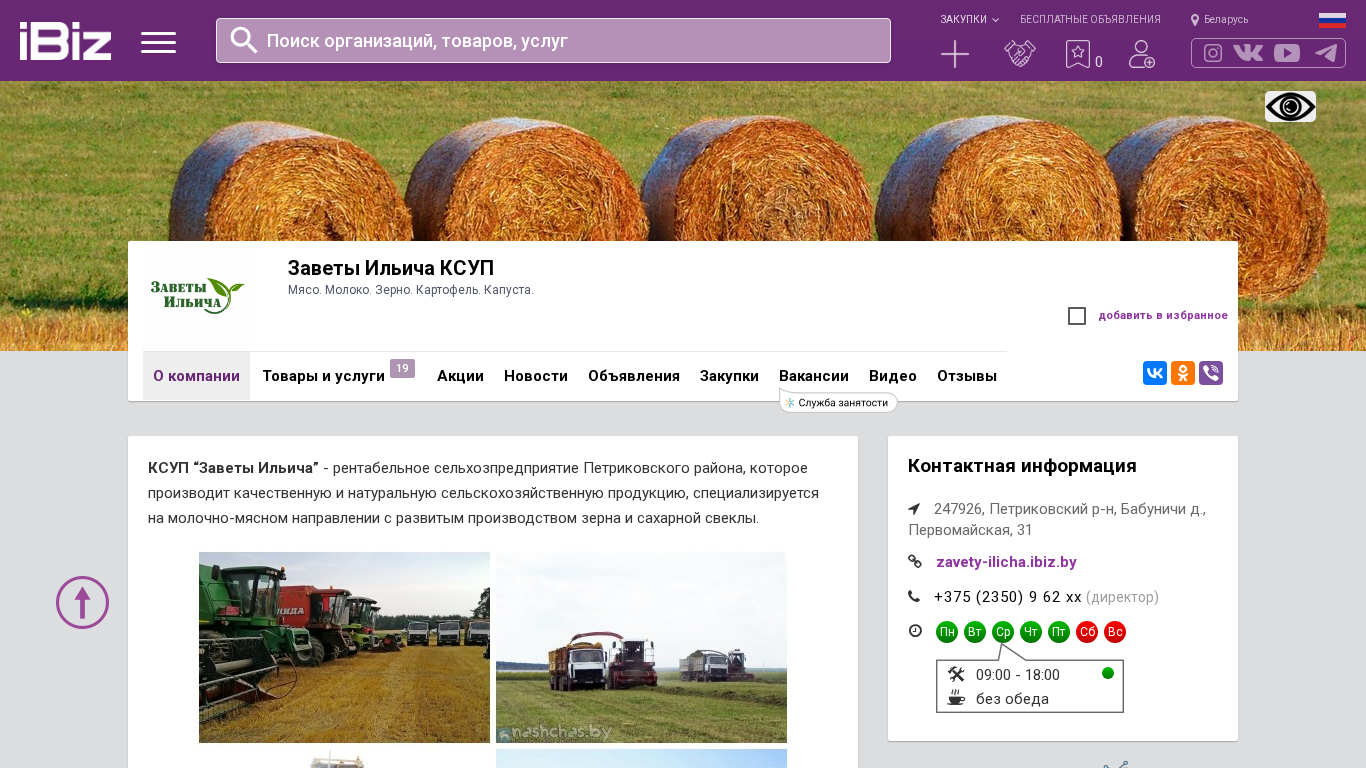This screenshot has height=768, width=1366.
Task: Open the Беларусь region selector
Action: click(1219, 20)
